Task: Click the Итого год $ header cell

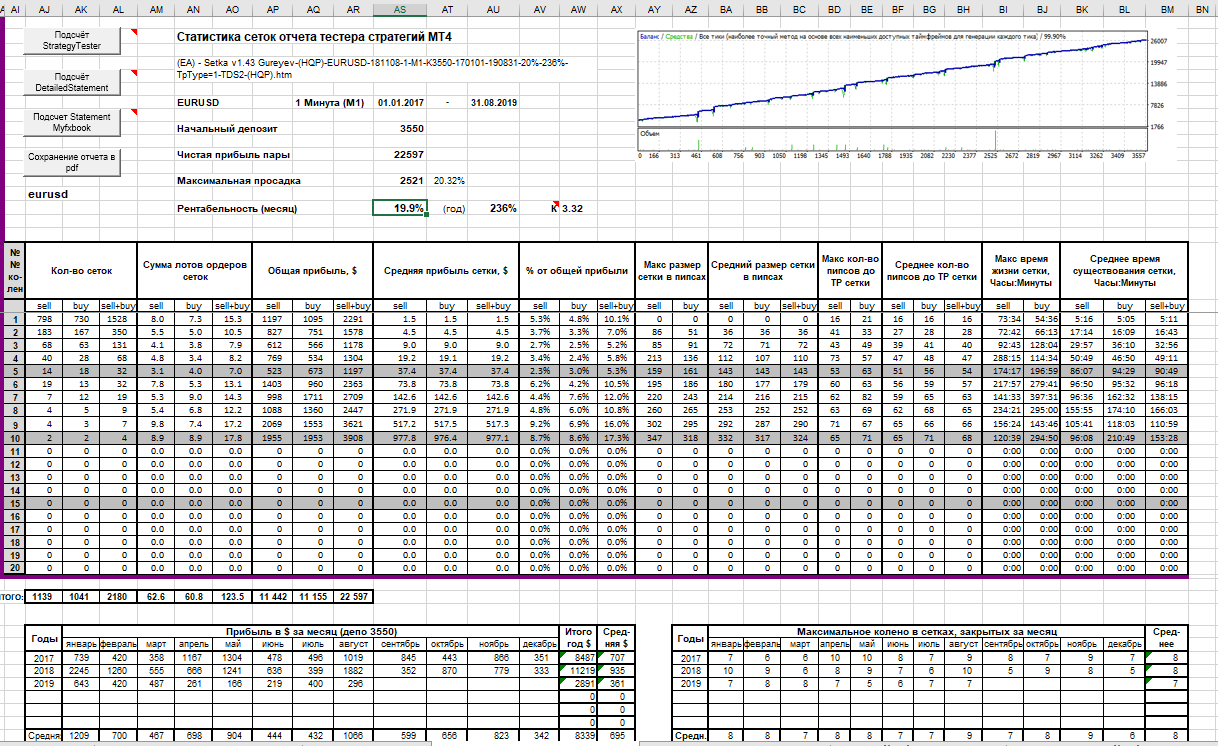Action: coord(578,637)
